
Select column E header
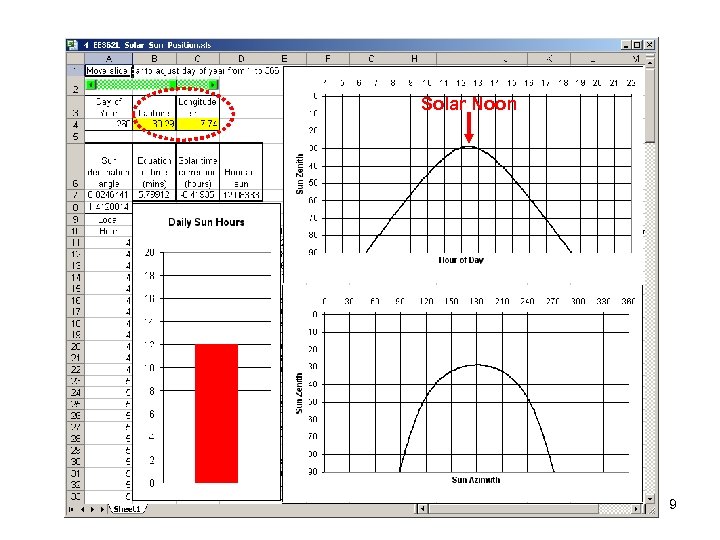(x=284, y=59)
